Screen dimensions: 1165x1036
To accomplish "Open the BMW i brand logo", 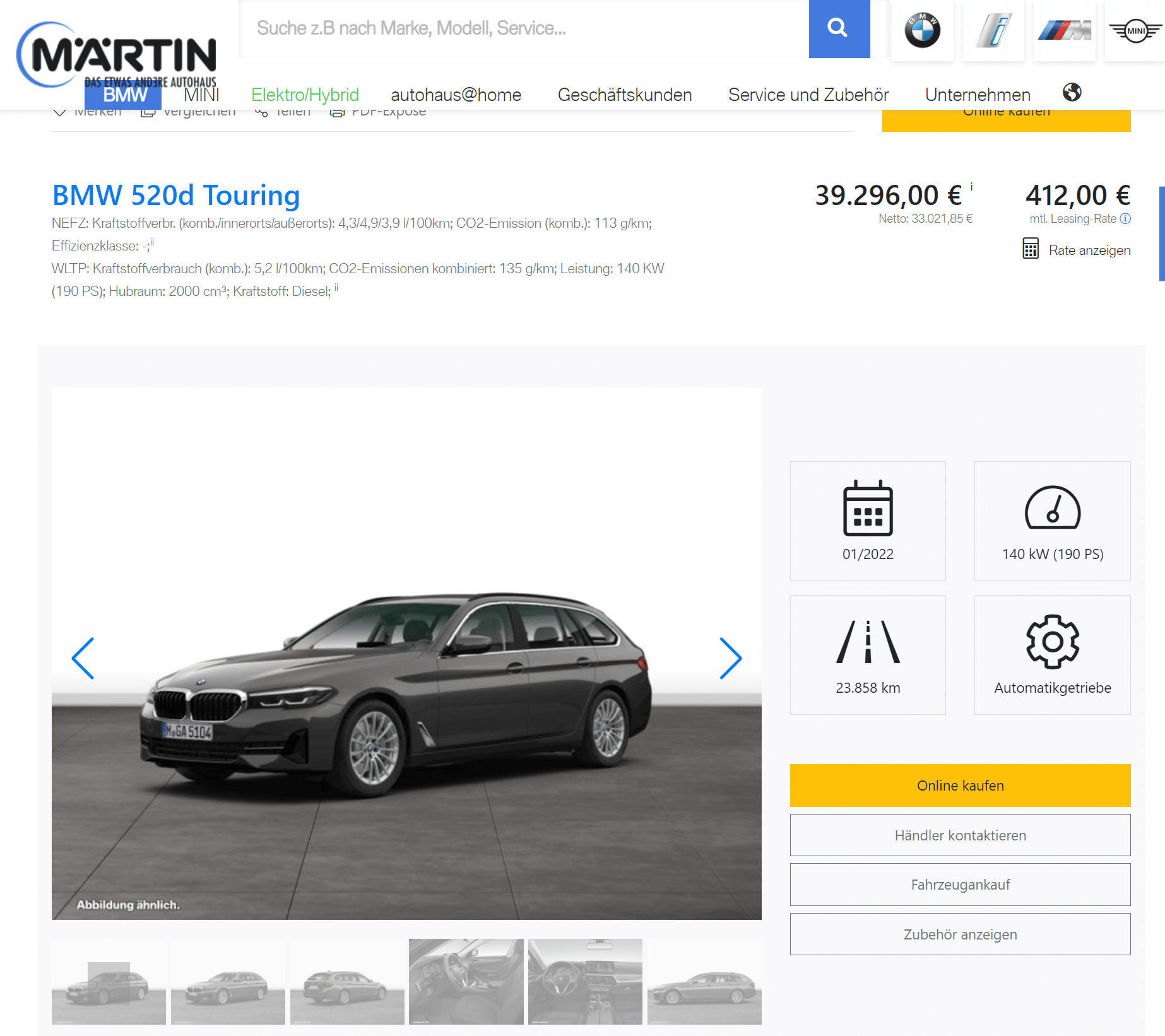I will point(993,30).
